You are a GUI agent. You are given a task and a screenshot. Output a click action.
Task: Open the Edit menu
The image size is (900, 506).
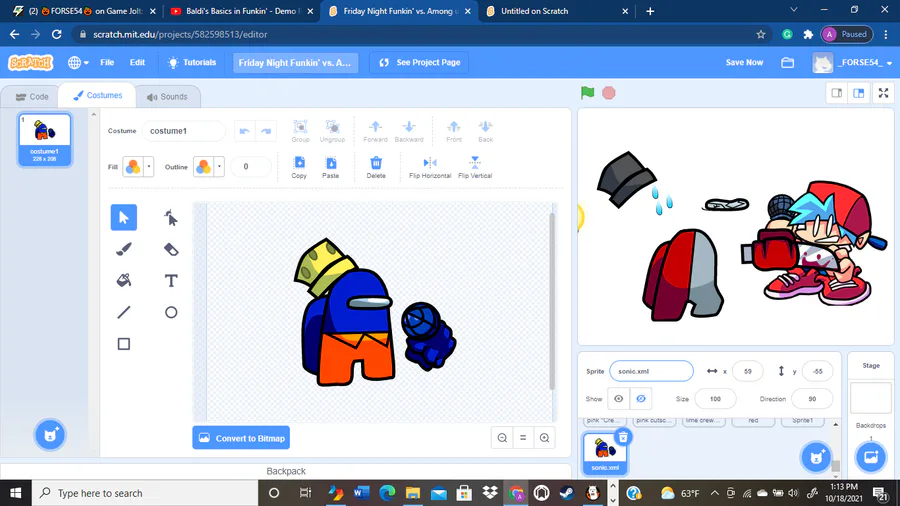pyautogui.click(x=137, y=63)
